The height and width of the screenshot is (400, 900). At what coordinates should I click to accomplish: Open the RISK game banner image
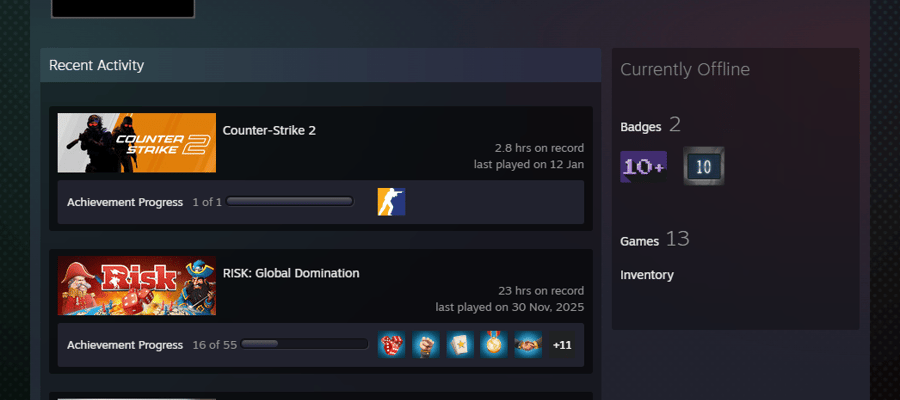pos(137,285)
